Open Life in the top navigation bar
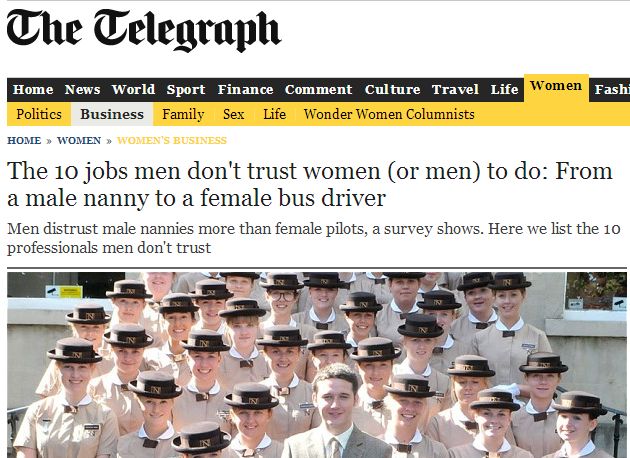630x458 pixels. tap(504, 90)
